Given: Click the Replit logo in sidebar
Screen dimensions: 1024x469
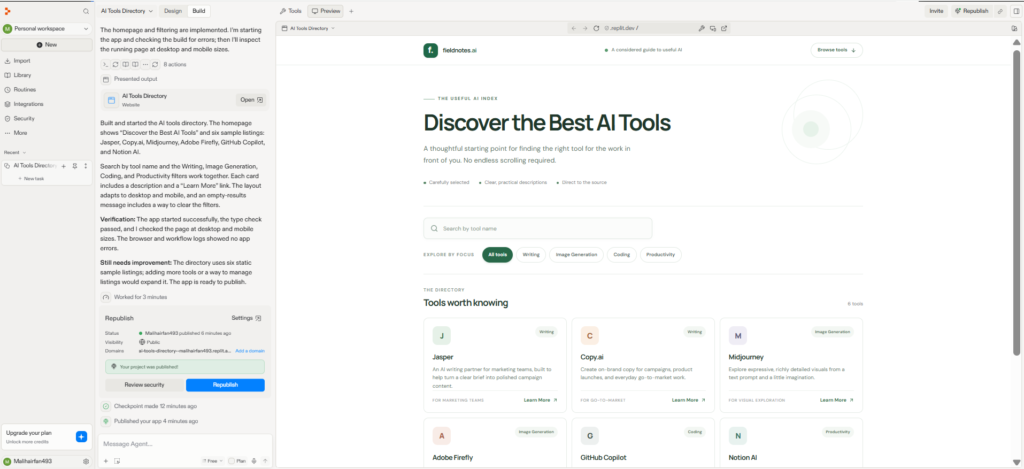Looking at the screenshot, I should click(7, 11).
